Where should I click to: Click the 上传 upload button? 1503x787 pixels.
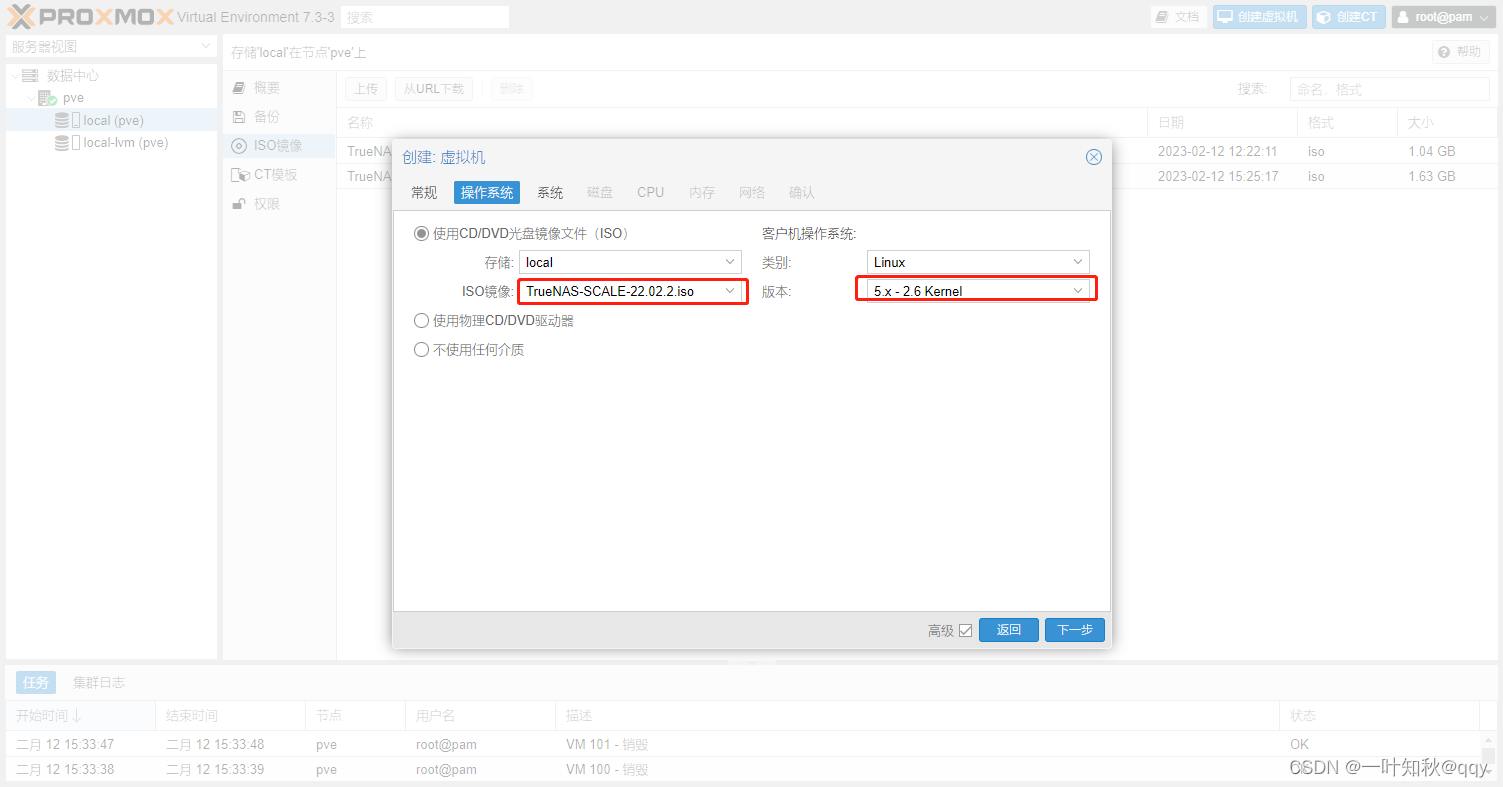coord(366,89)
